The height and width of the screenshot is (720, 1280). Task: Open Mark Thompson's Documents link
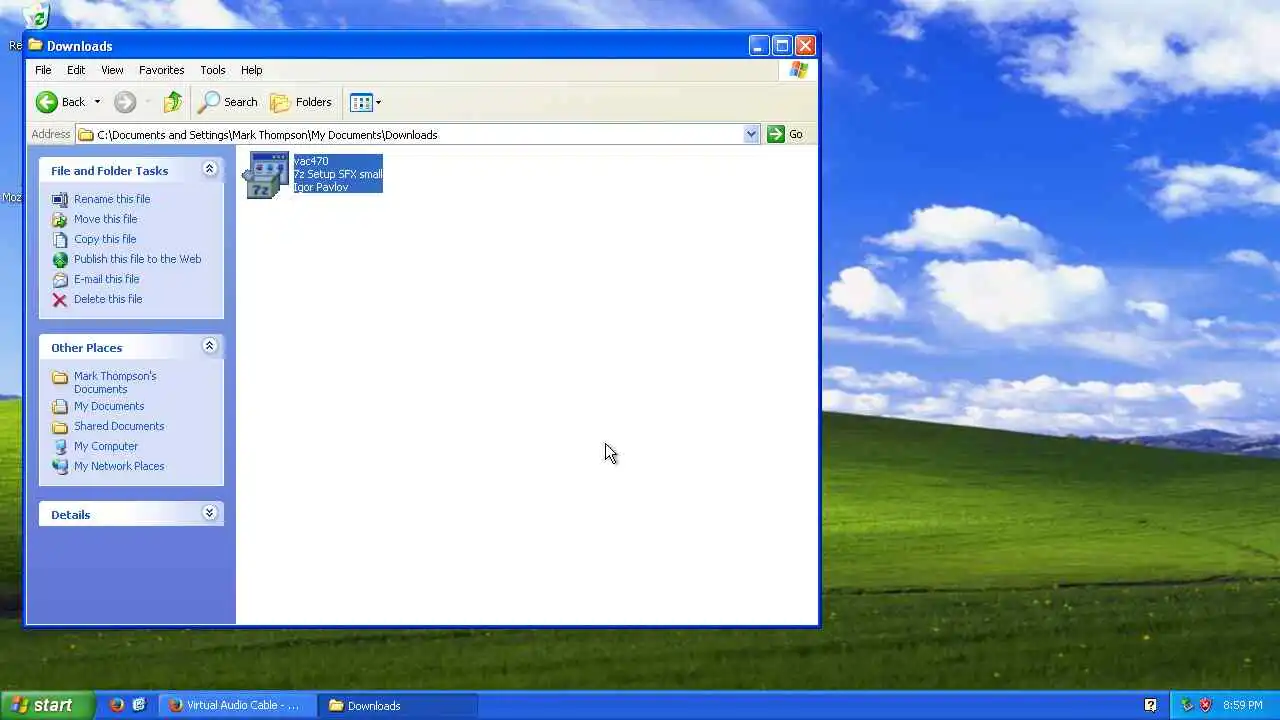point(115,382)
